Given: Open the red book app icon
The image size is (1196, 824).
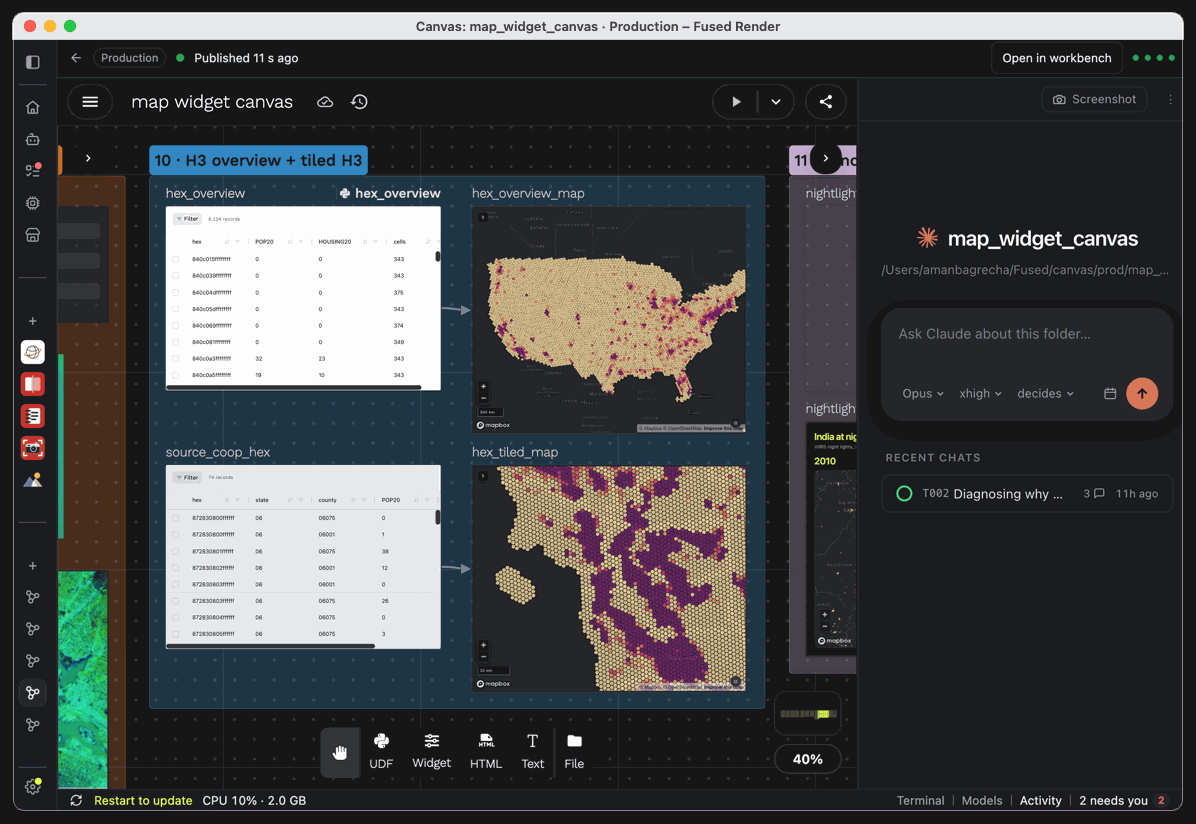Looking at the screenshot, I should (33, 384).
